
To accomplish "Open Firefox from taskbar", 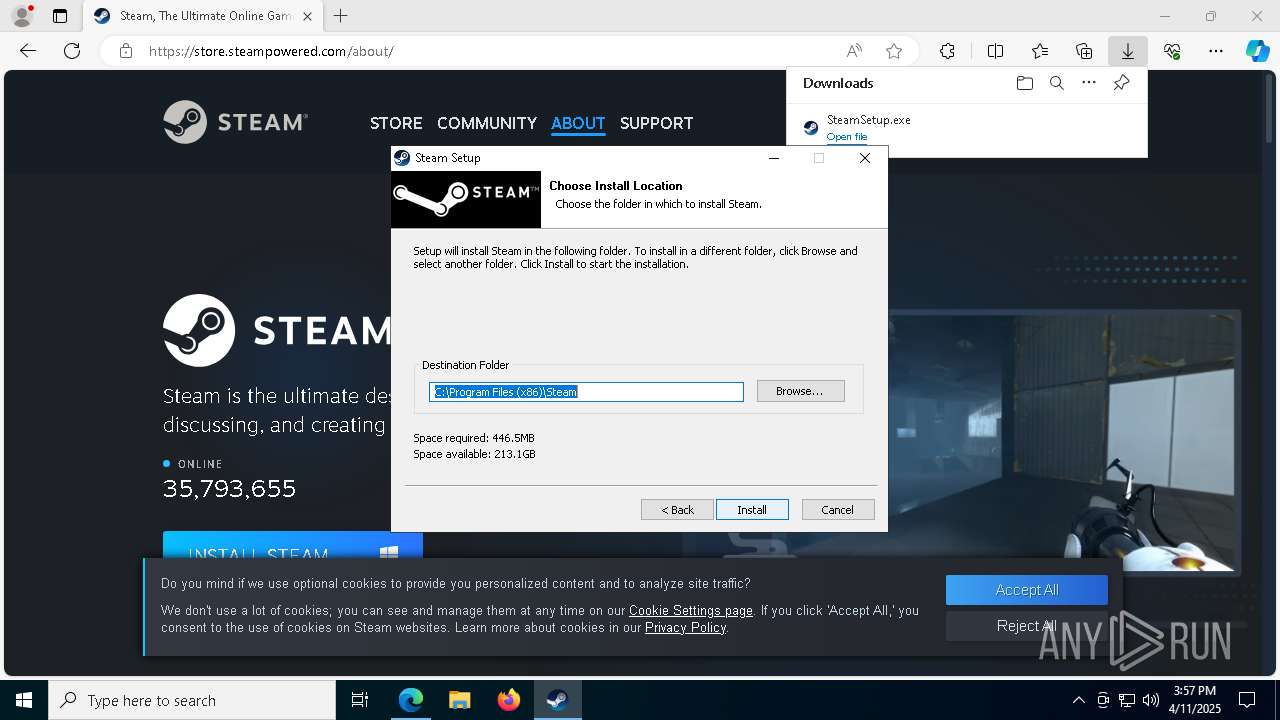I will 509,700.
